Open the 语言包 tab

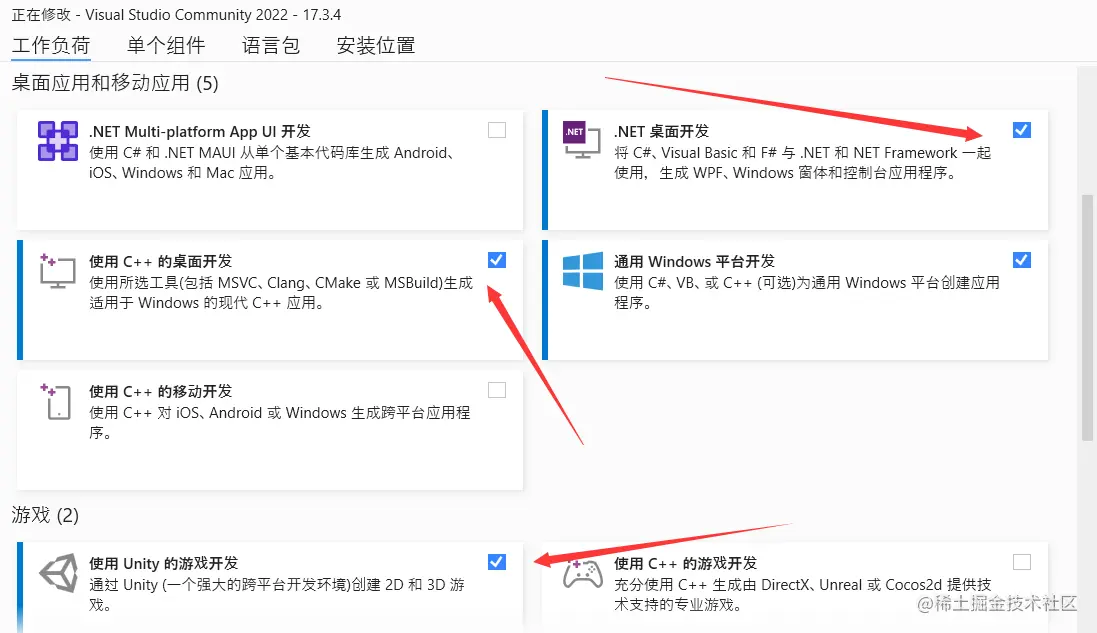coord(271,46)
